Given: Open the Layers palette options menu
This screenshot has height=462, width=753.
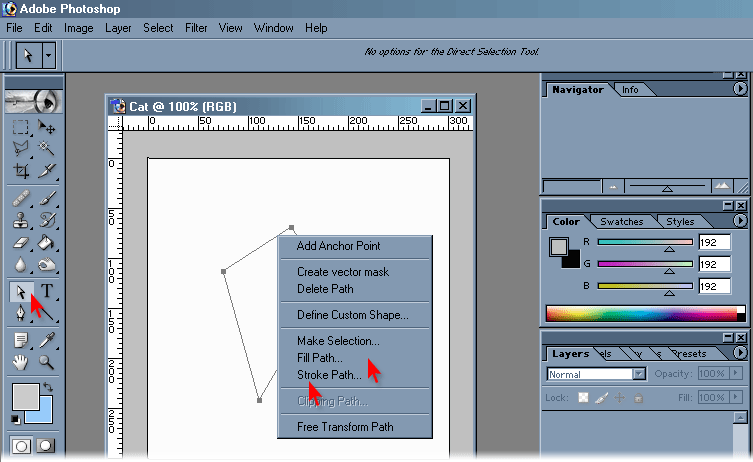Looking at the screenshot, I should point(740,353).
